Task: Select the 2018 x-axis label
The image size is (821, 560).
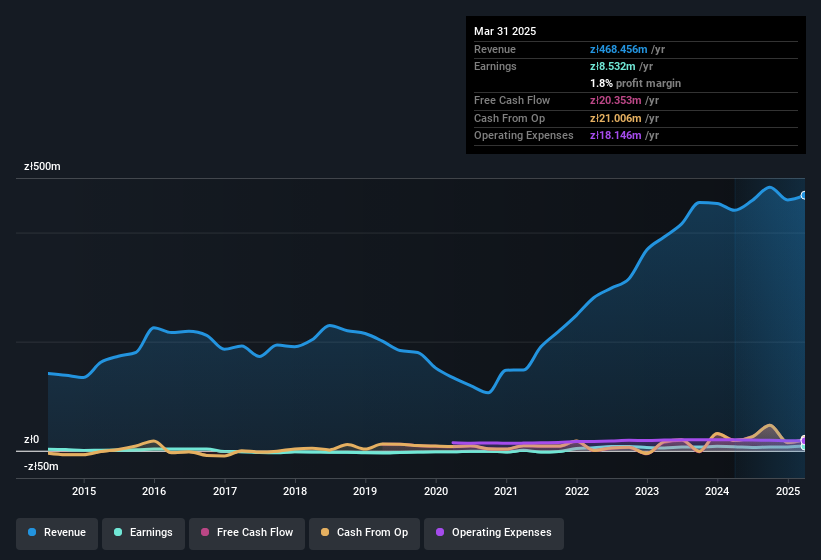Action: coord(295,491)
